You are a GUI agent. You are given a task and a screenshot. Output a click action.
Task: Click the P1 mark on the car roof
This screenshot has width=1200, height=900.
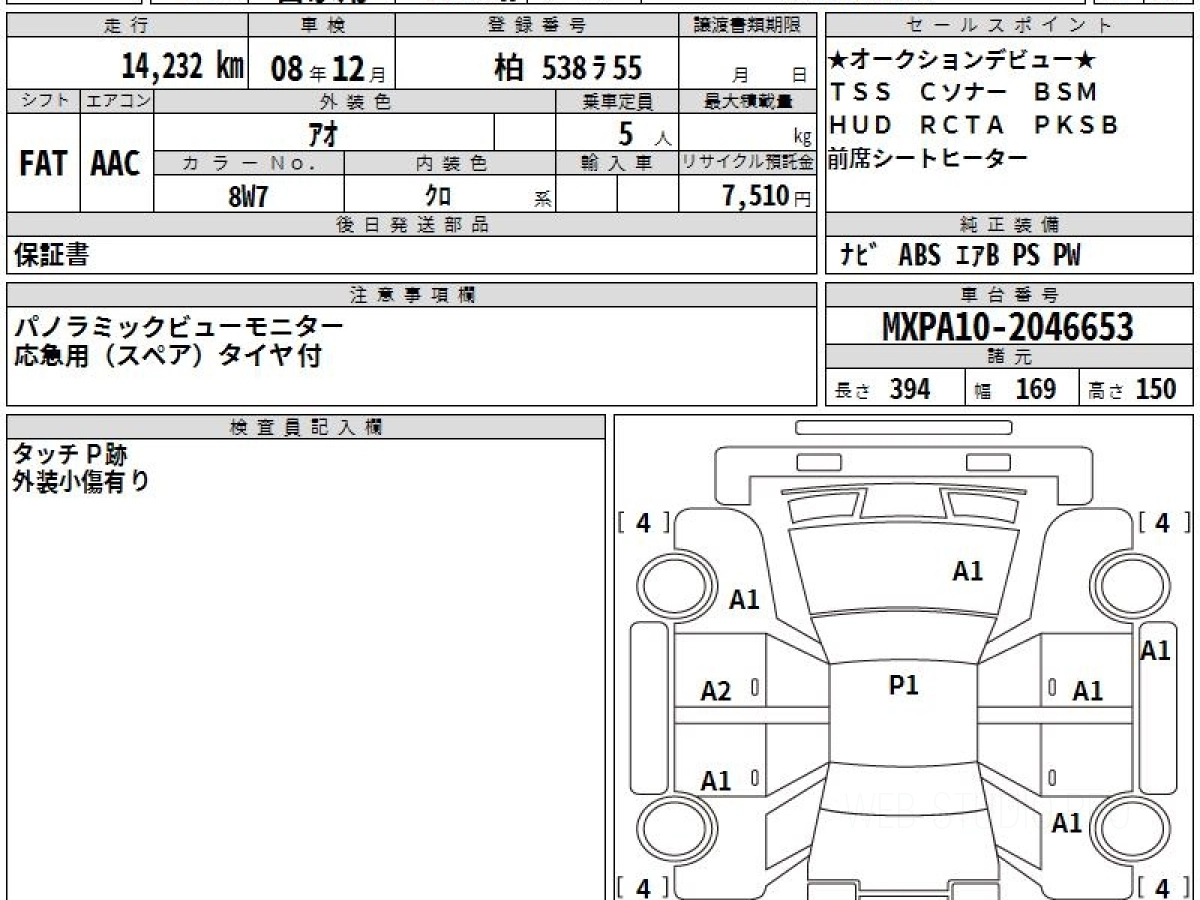point(904,685)
